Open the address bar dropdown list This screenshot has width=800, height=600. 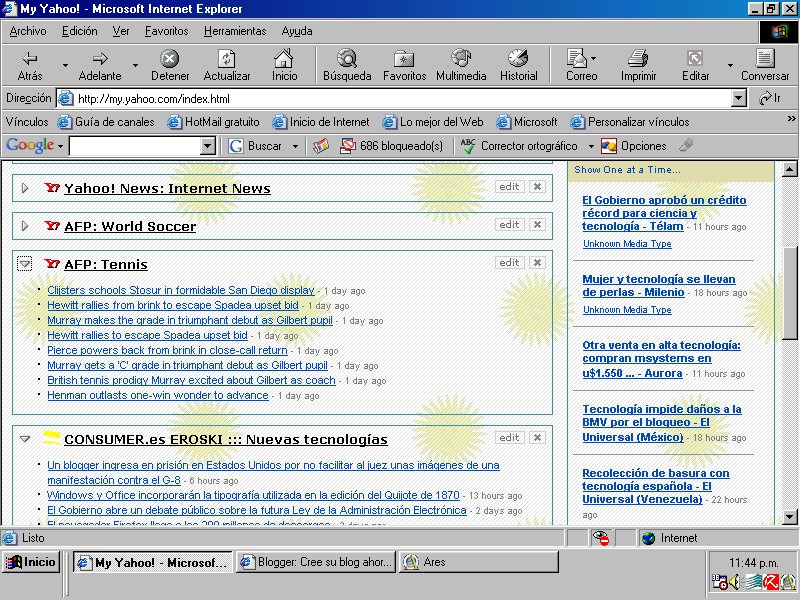(738, 98)
